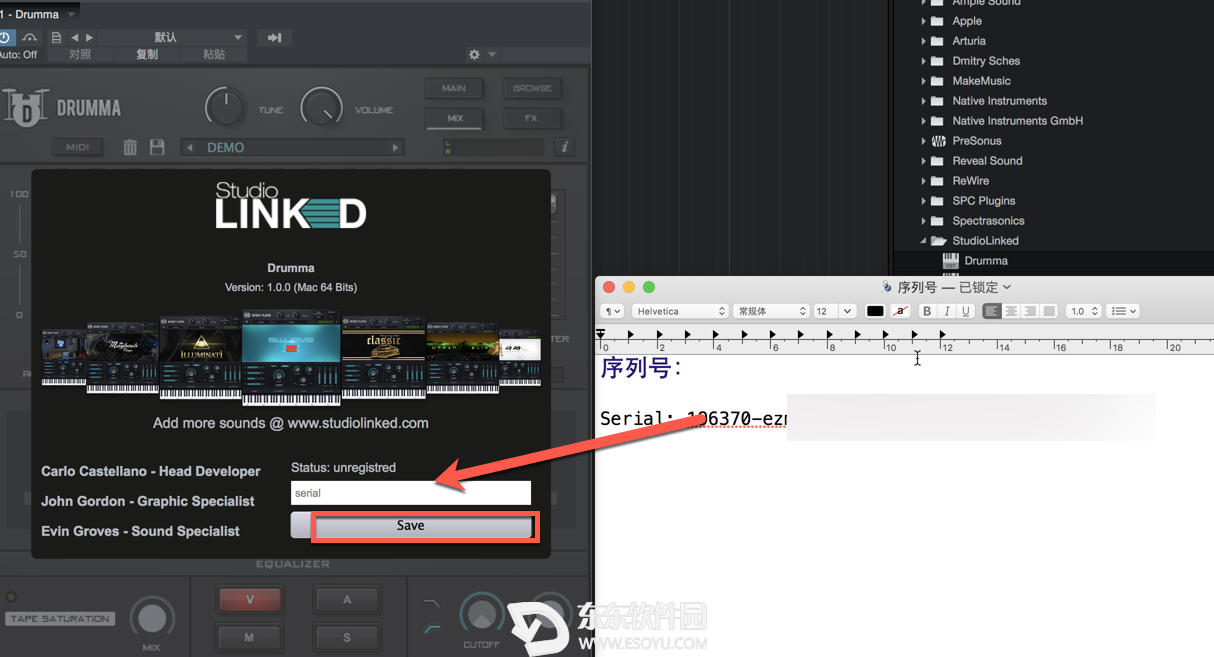Toggle the M equalizer button

(249, 637)
